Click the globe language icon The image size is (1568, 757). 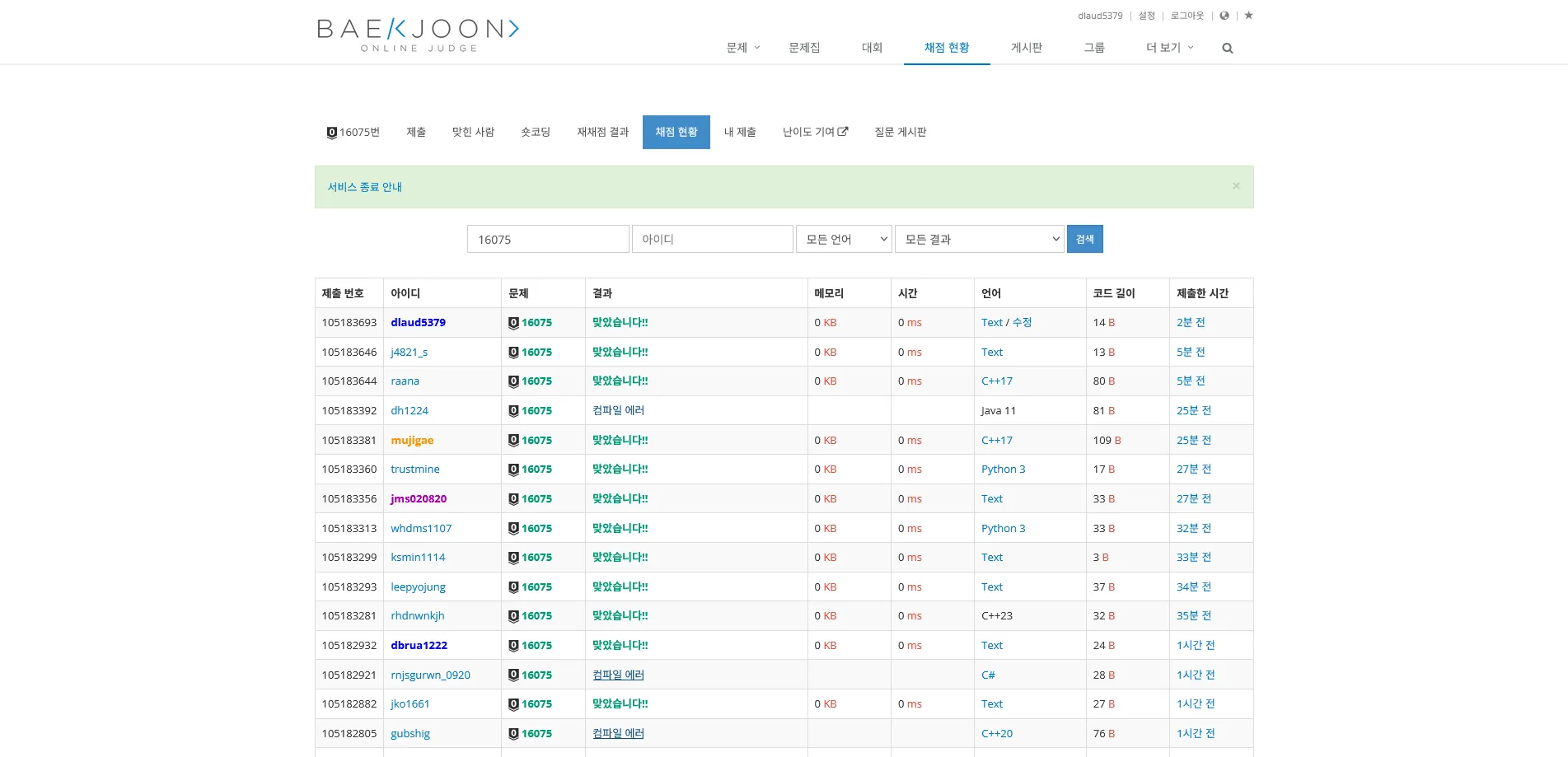tap(1224, 16)
